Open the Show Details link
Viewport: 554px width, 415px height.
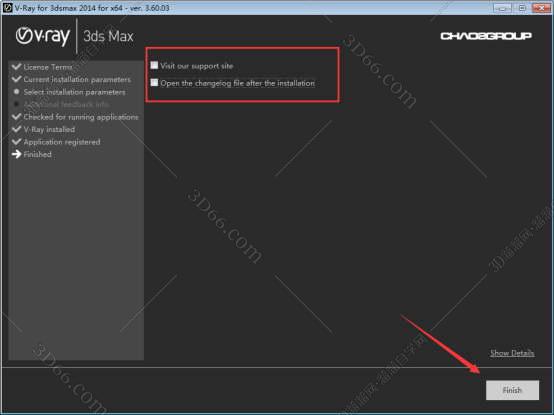click(512, 353)
